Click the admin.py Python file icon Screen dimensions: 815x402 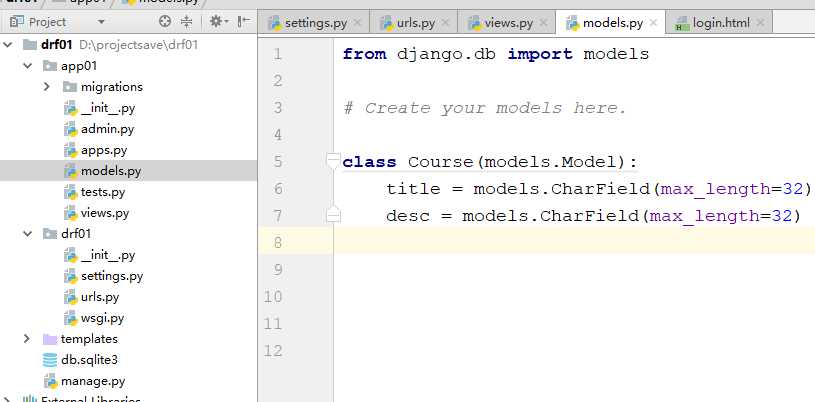70,129
